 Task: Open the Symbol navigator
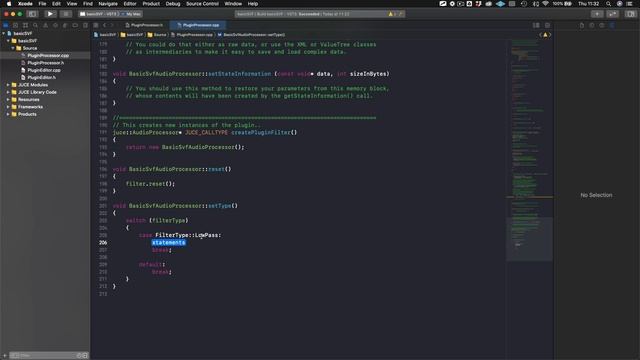click(x=25, y=25)
